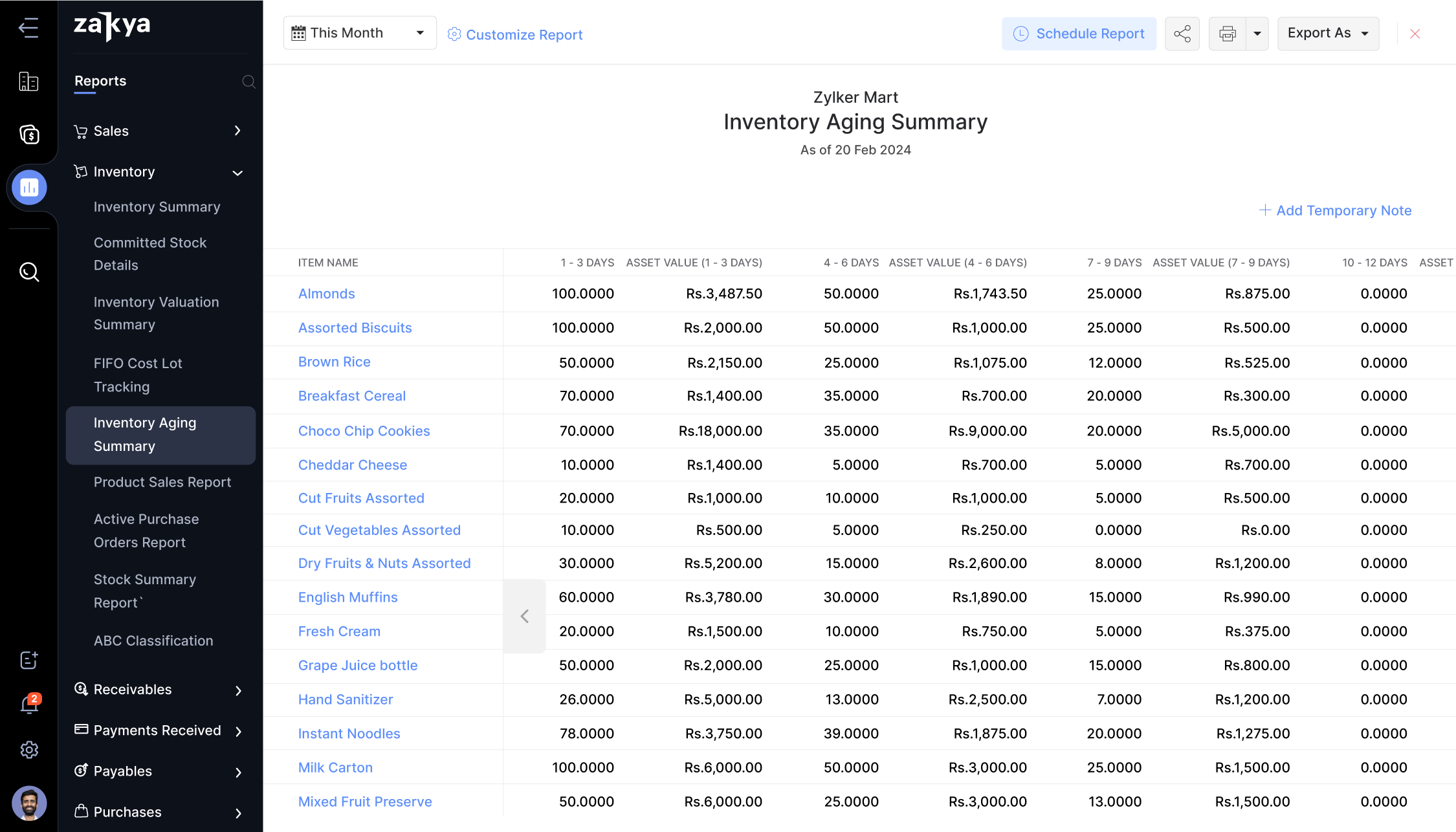The height and width of the screenshot is (832, 1456).
Task: Open search in the Reports sidebar
Action: (249, 82)
